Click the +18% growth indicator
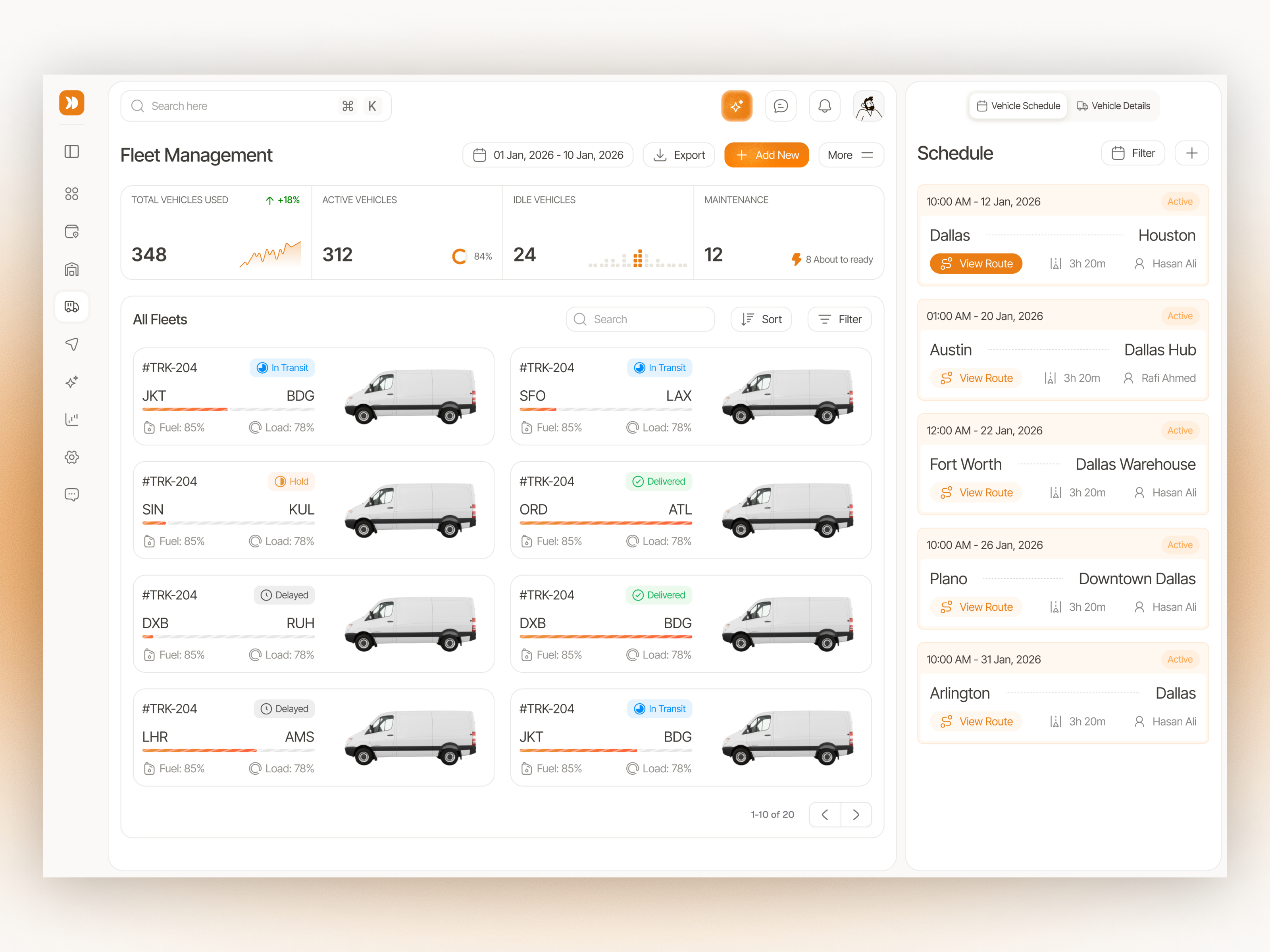This screenshot has width=1270, height=952. 283,200
